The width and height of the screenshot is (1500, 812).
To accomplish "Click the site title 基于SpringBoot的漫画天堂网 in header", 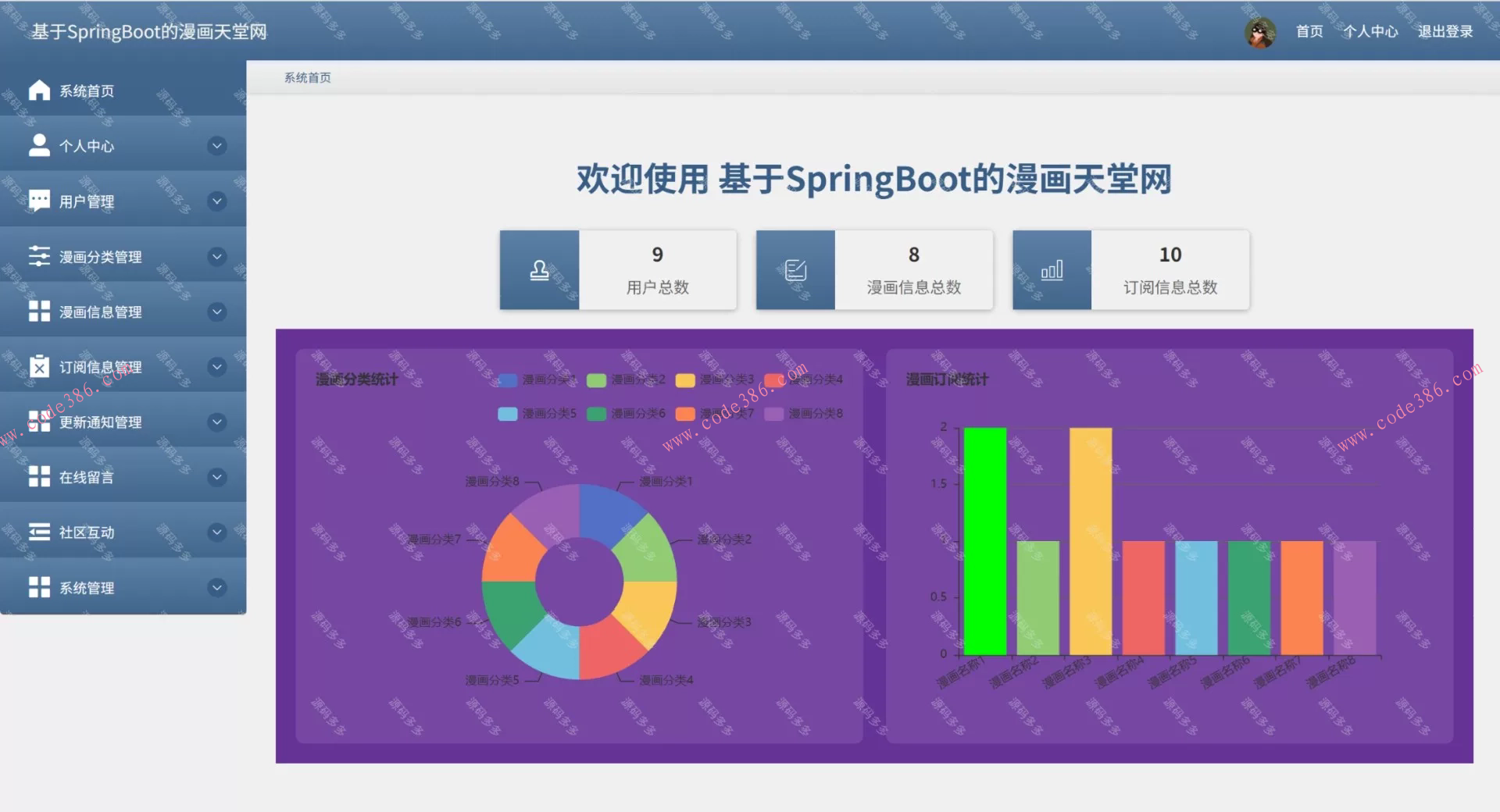I will [149, 31].
